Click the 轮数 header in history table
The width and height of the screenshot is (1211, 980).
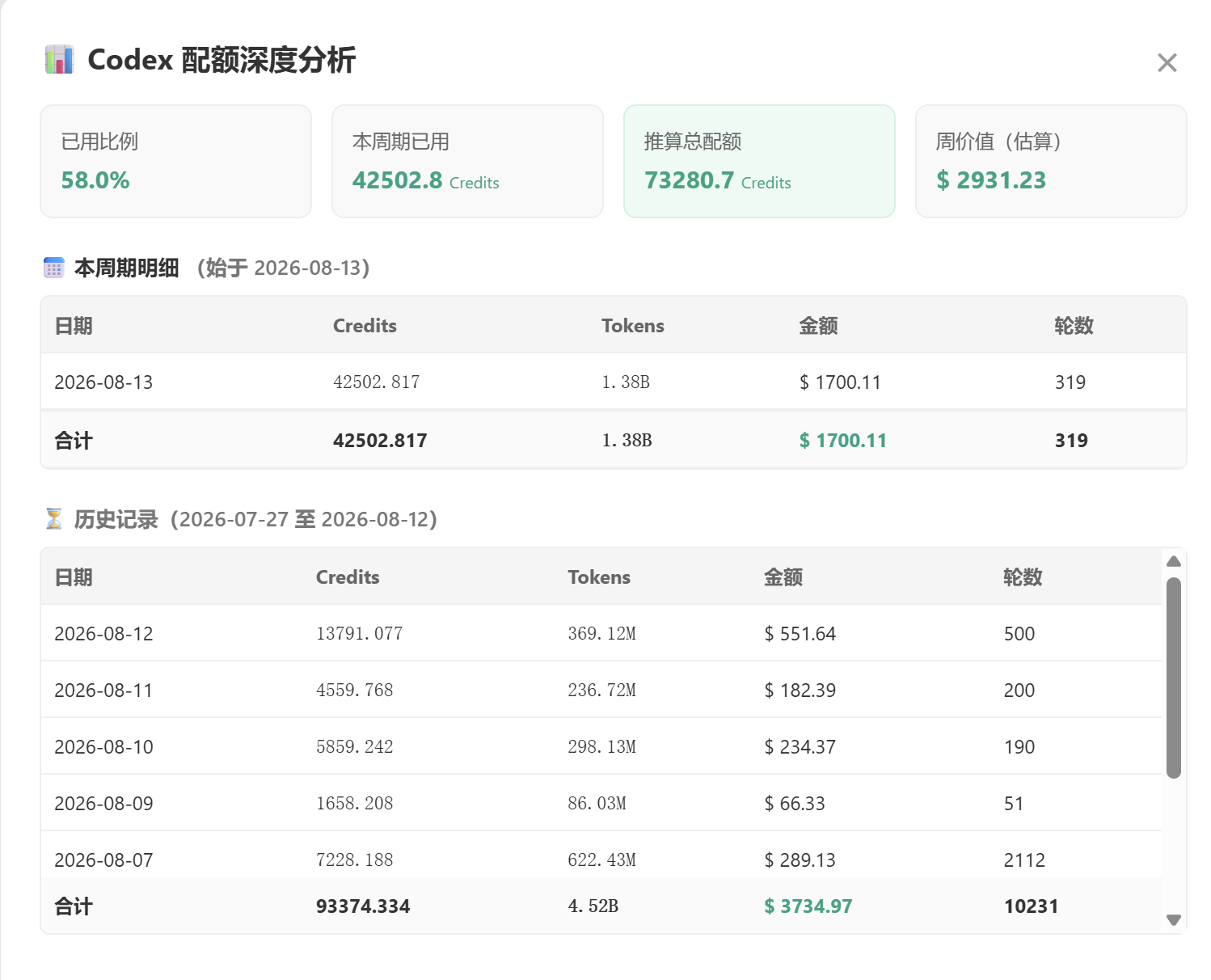point(1023,577)
